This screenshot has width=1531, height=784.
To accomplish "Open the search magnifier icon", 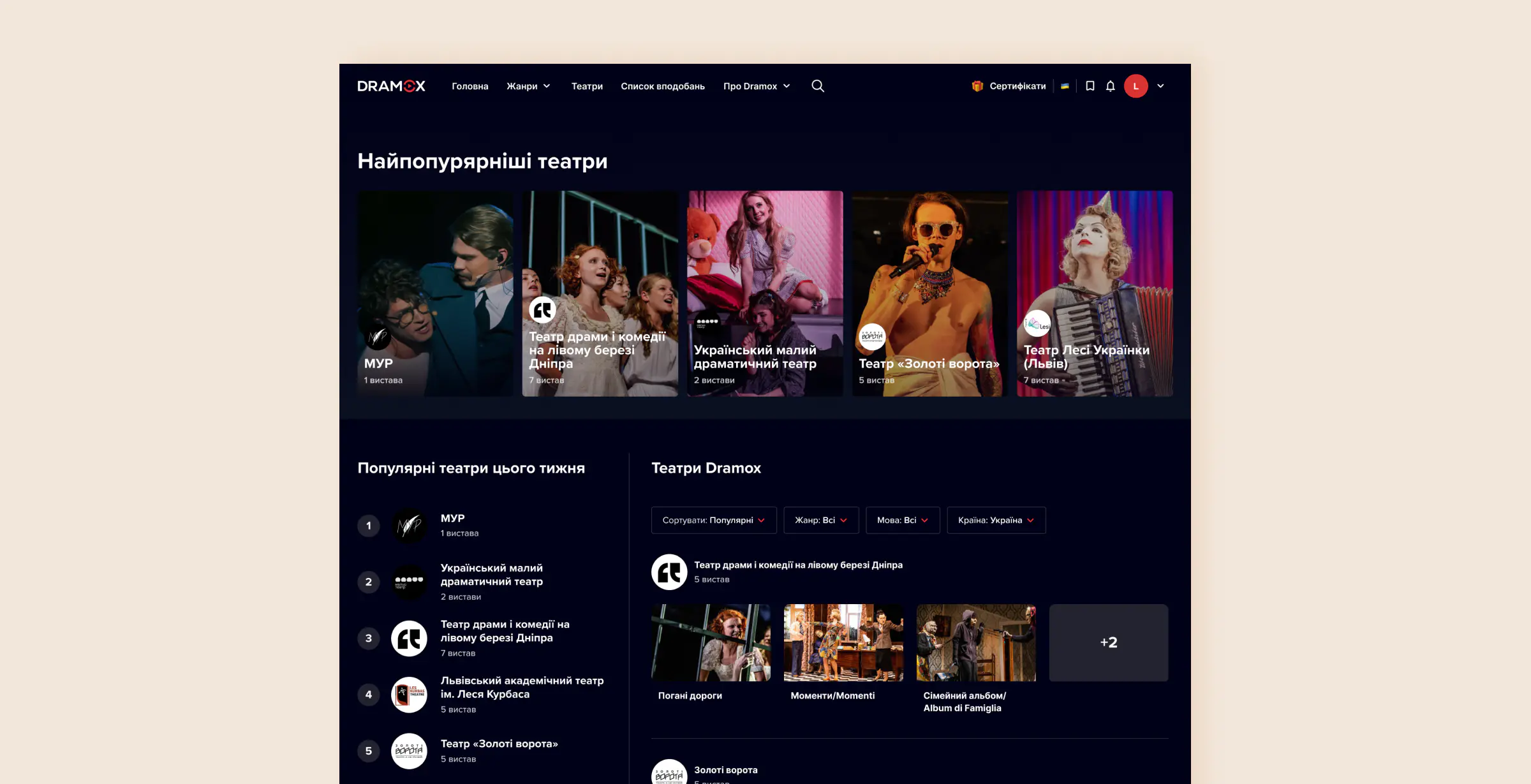I will pos(817,86).
